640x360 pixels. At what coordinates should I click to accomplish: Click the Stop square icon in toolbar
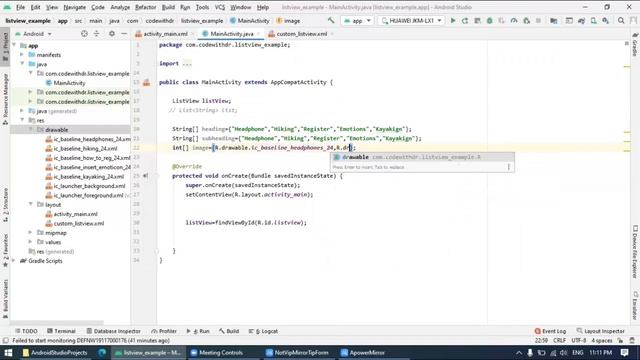538,20
